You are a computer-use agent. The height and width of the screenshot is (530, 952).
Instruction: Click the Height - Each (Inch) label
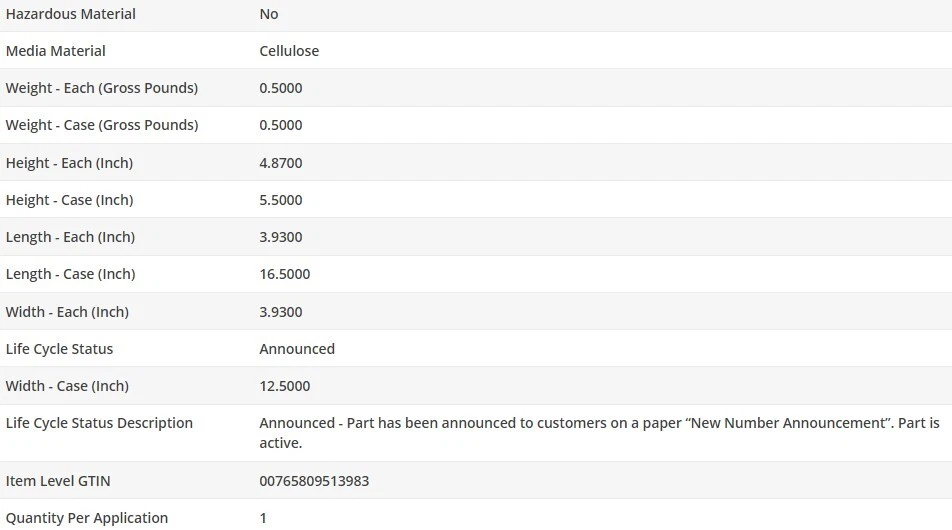(69, 163)
